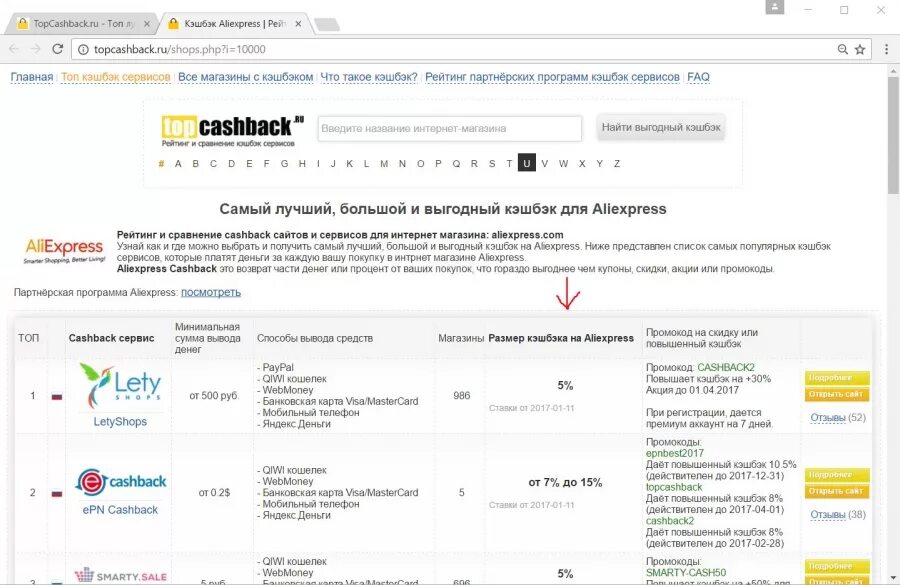Click the Smarty.Sale logo image
The height and width of the screenshot is (585, 900).
tap(121, 575)
